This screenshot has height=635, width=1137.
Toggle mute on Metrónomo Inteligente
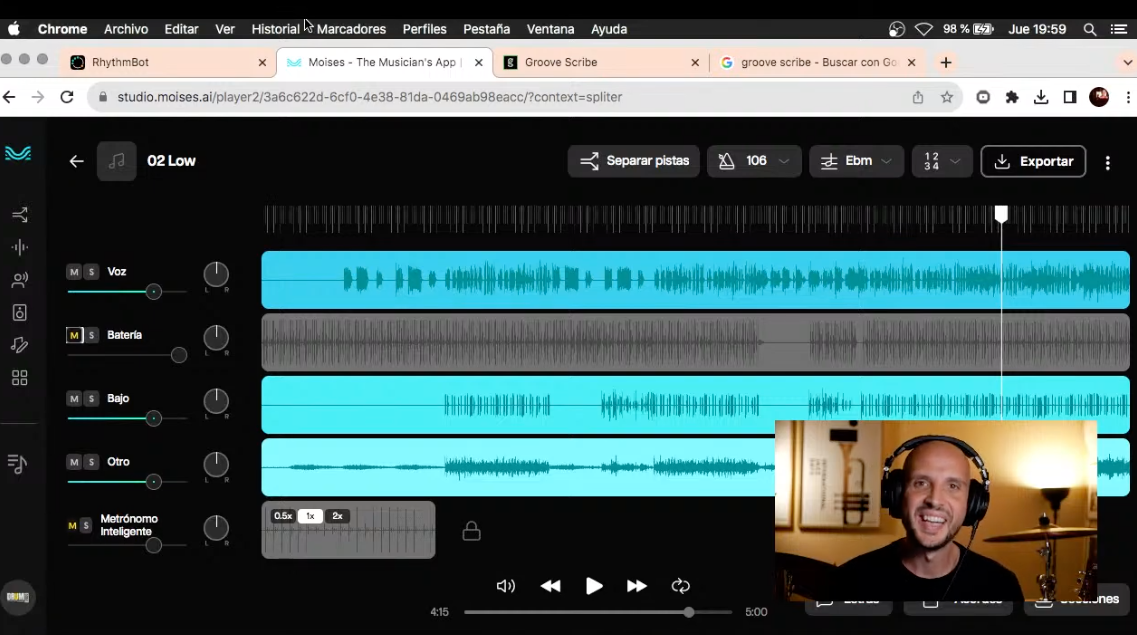[x=72, y=526]
